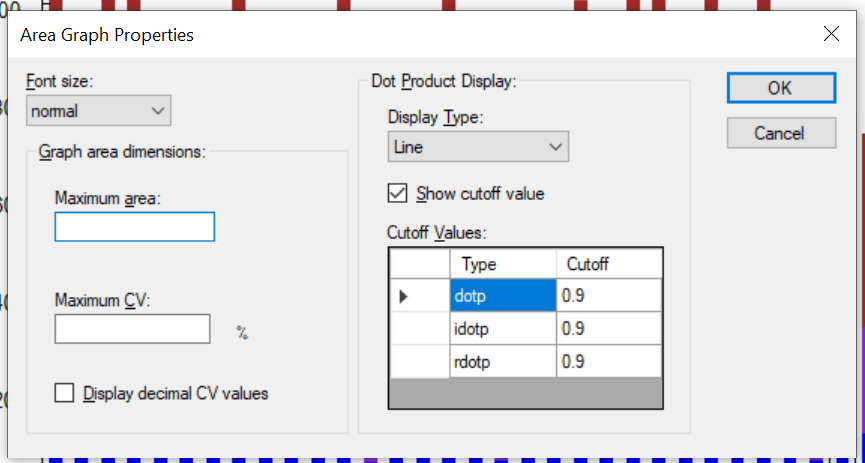Click the Type column header
The height and width of the screenshot is (463, 865).
tap(503, 264)
